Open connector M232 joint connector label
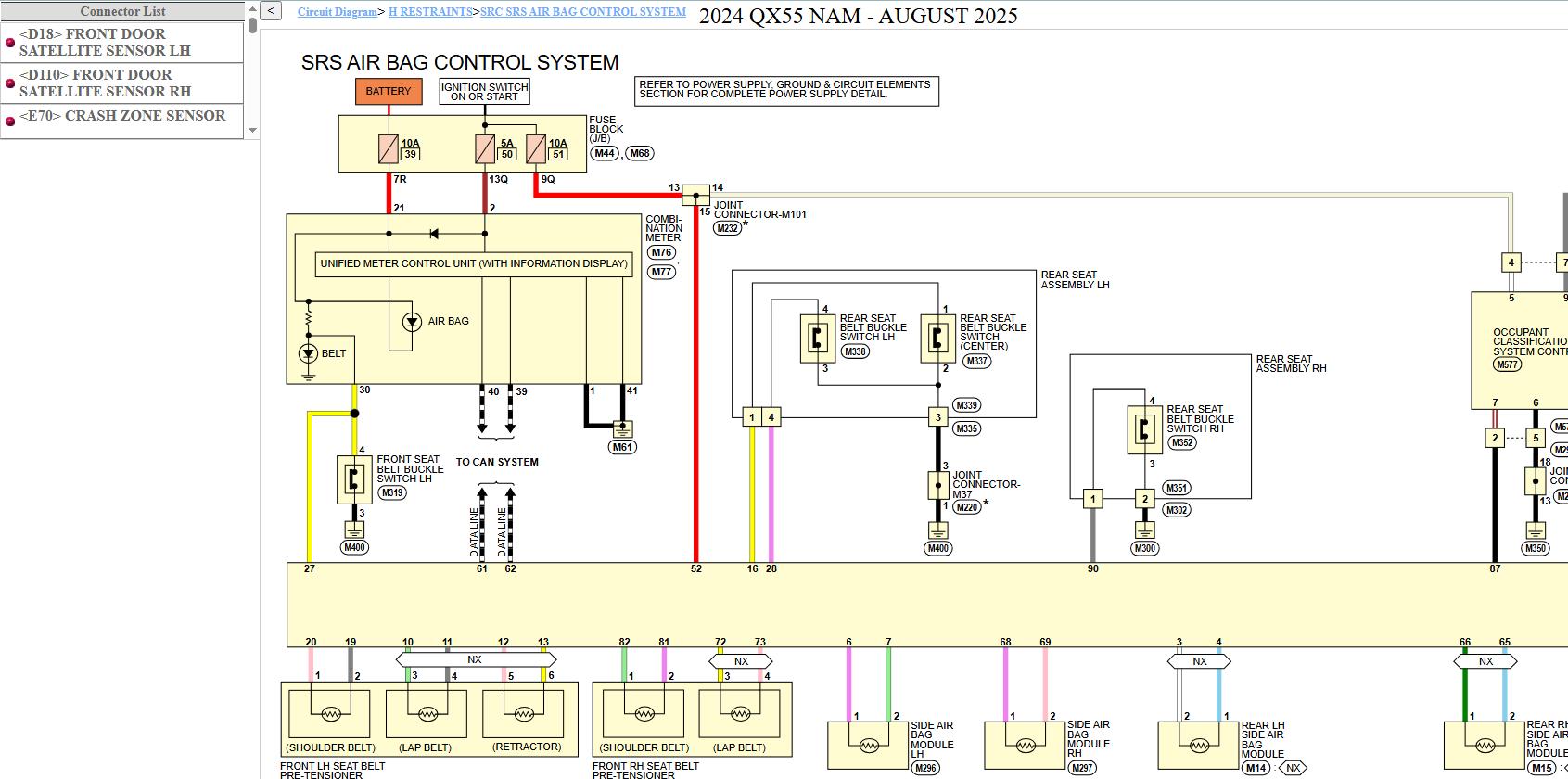The height and width of the screenshot is (779, 1568). tap(727, 228)
